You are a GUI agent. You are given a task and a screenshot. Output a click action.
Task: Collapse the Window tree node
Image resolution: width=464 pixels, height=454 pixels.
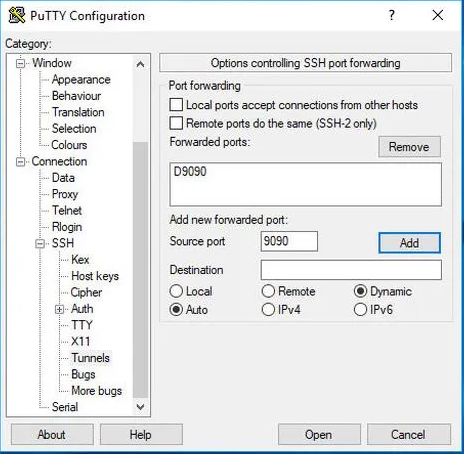click(x=21, y=63)
